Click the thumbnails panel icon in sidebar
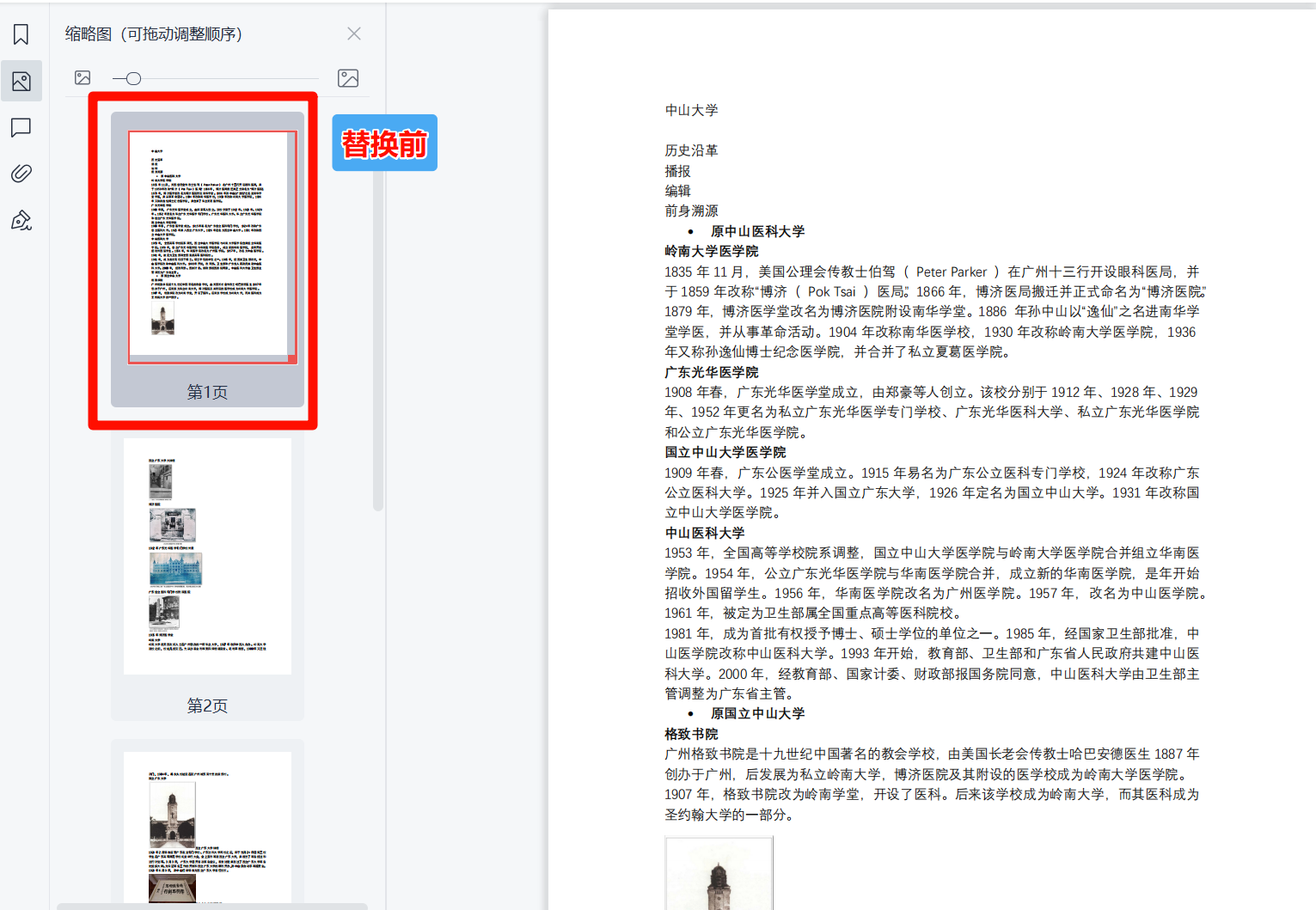Viewport: 1316px width, 910px height. (21, 82)
